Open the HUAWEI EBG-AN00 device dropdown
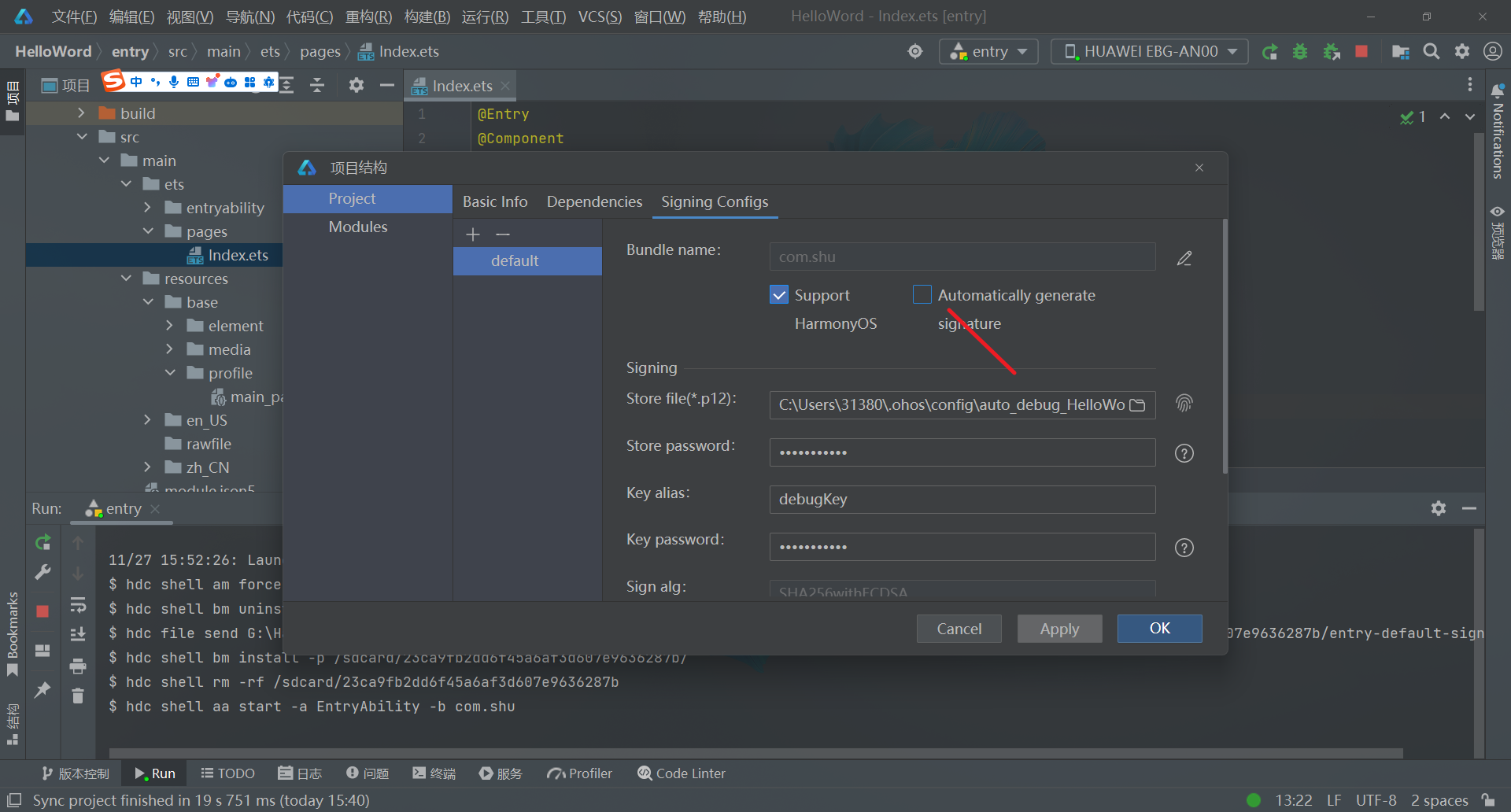Image resolution: width=1511 pixels, height=812 pixels. pos(1150,52)
